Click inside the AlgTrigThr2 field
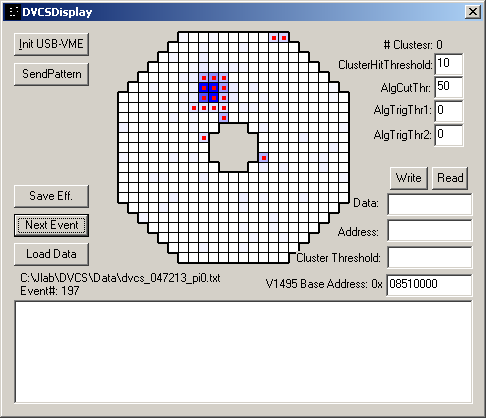 tap(449, 135)
